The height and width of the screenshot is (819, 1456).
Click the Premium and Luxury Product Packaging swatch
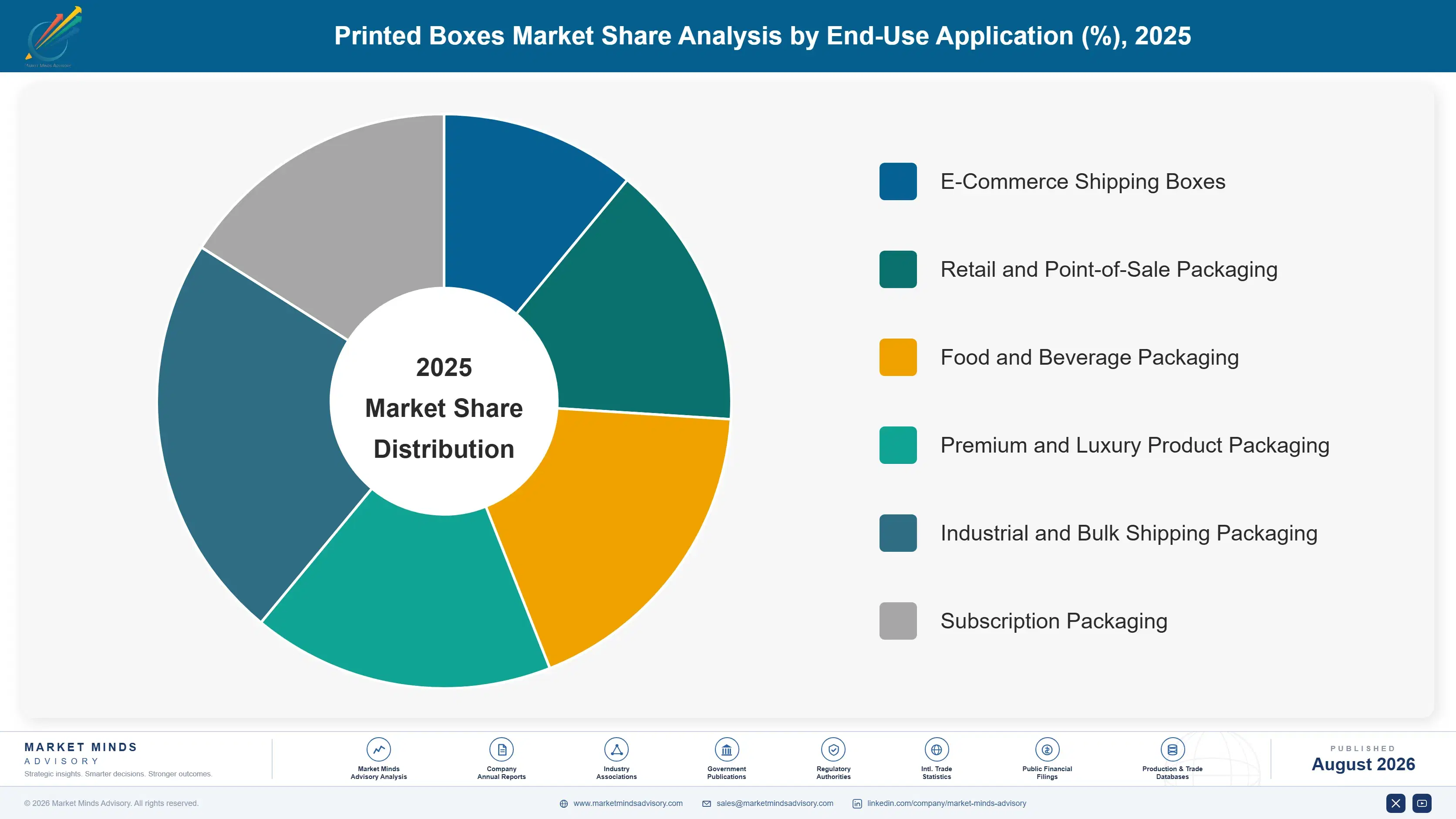tap(898, 445)
